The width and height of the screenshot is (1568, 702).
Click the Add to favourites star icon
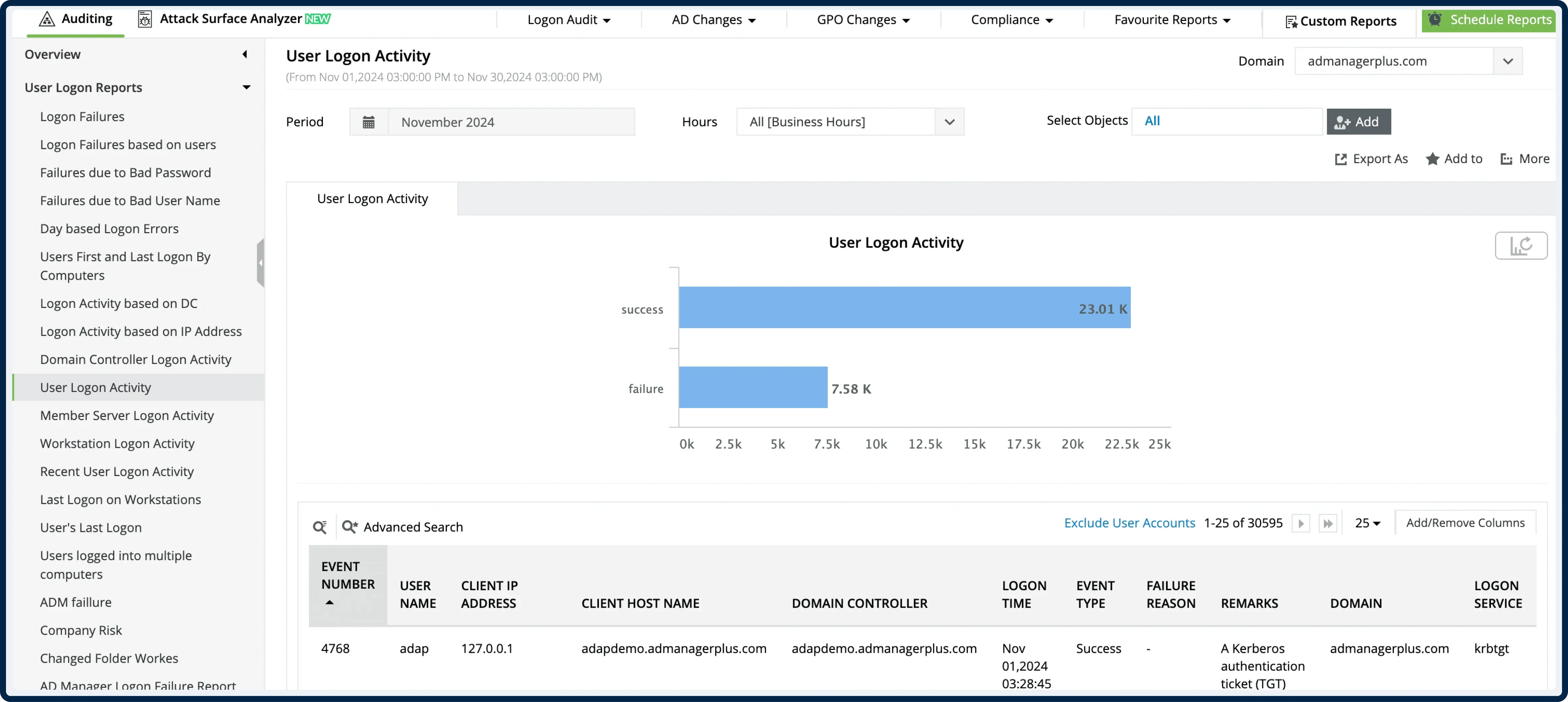click(x=1432, y=158)
